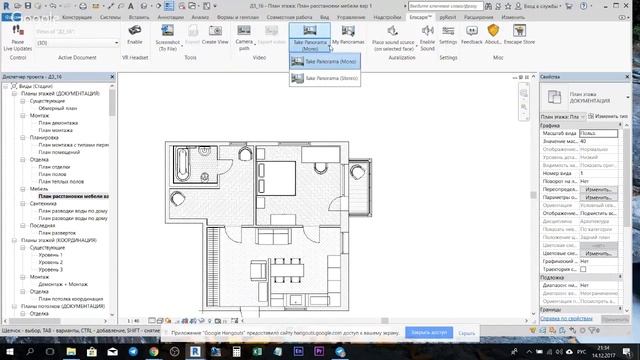Click the star favorites icon in title bar
This screenshot has height=360, width=640.
tap(508, 6)
